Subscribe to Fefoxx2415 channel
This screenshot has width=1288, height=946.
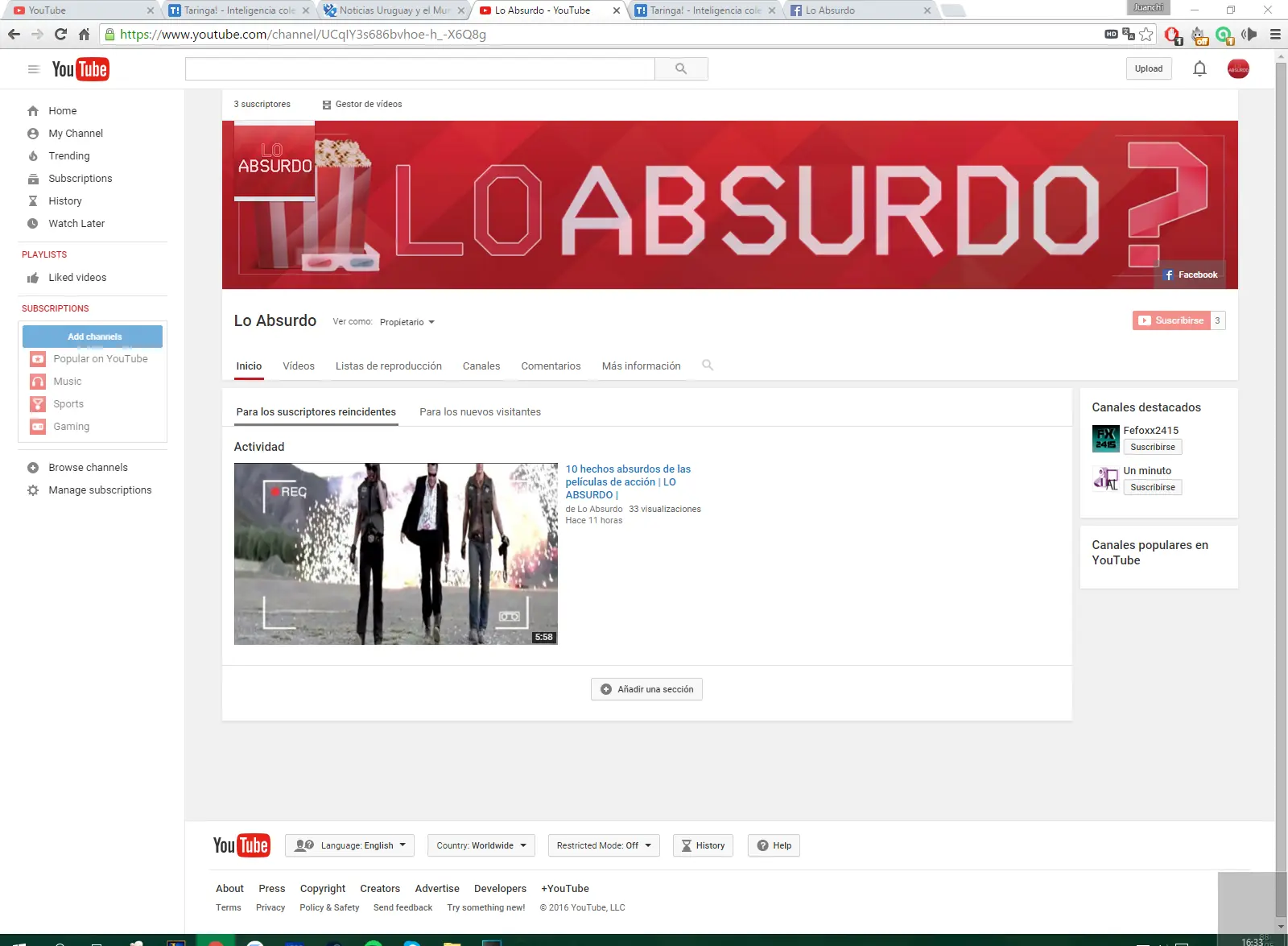click(x=1153, y=448)
